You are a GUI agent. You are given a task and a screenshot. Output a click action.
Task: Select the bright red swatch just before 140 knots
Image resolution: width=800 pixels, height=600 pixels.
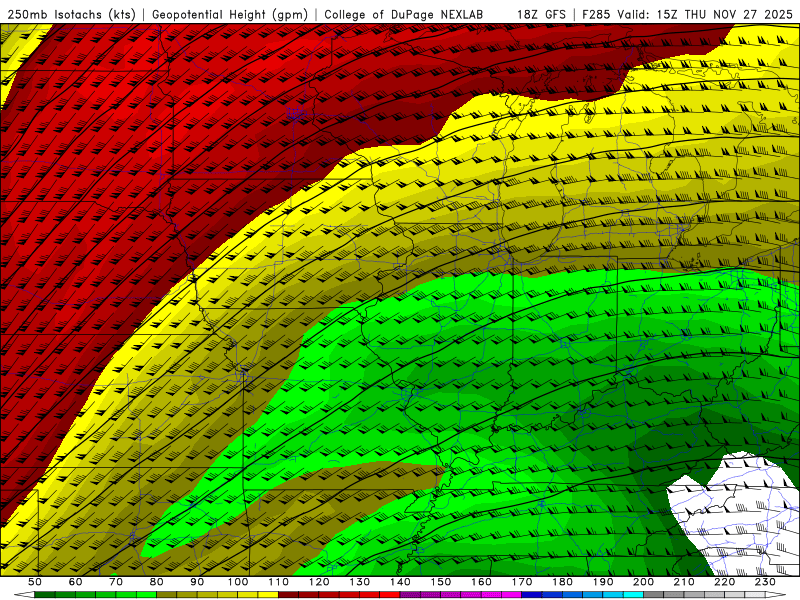[x=390, y=595]
